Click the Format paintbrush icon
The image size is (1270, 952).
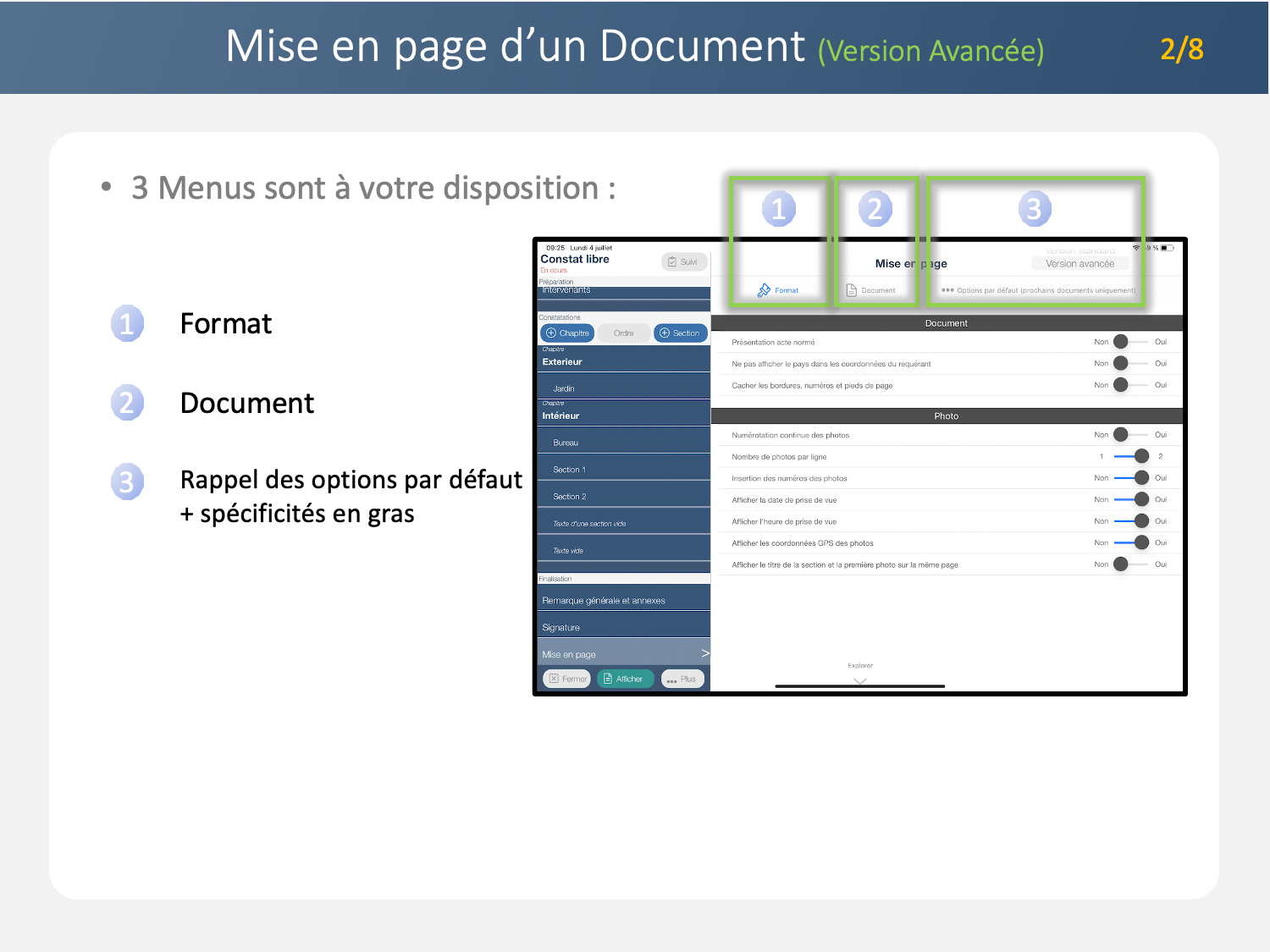(764, 290)
